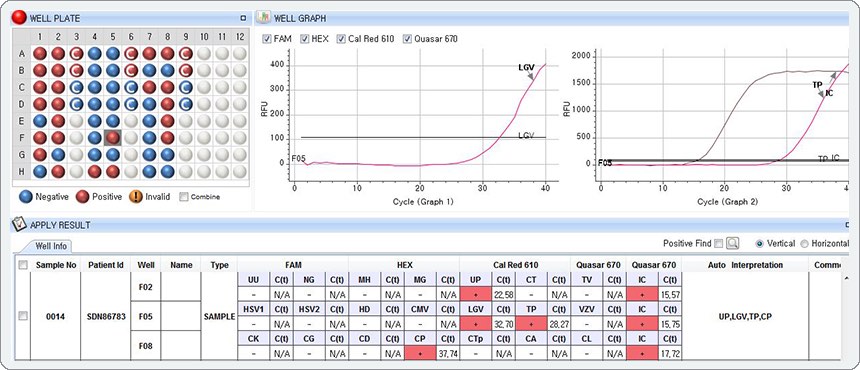Viewport: 860px width, 370px height.
Task: Click patient ID SDN86783 cell
Action: [106, 316]
